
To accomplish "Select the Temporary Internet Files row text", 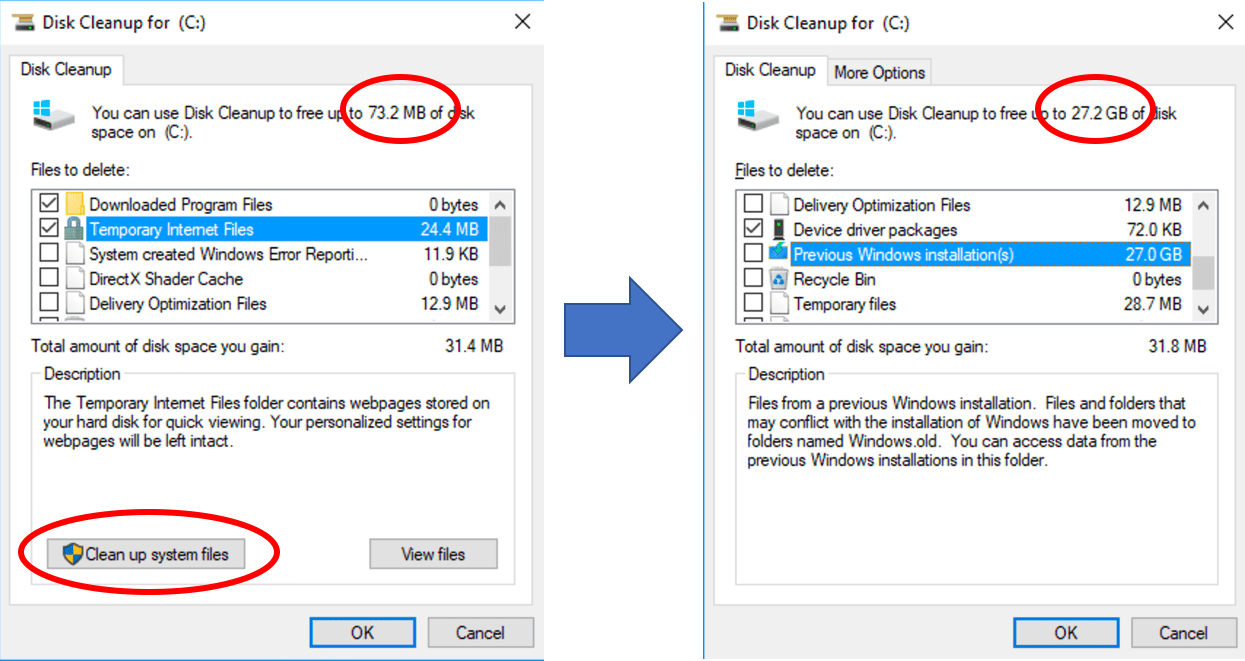I will [171, 229].
